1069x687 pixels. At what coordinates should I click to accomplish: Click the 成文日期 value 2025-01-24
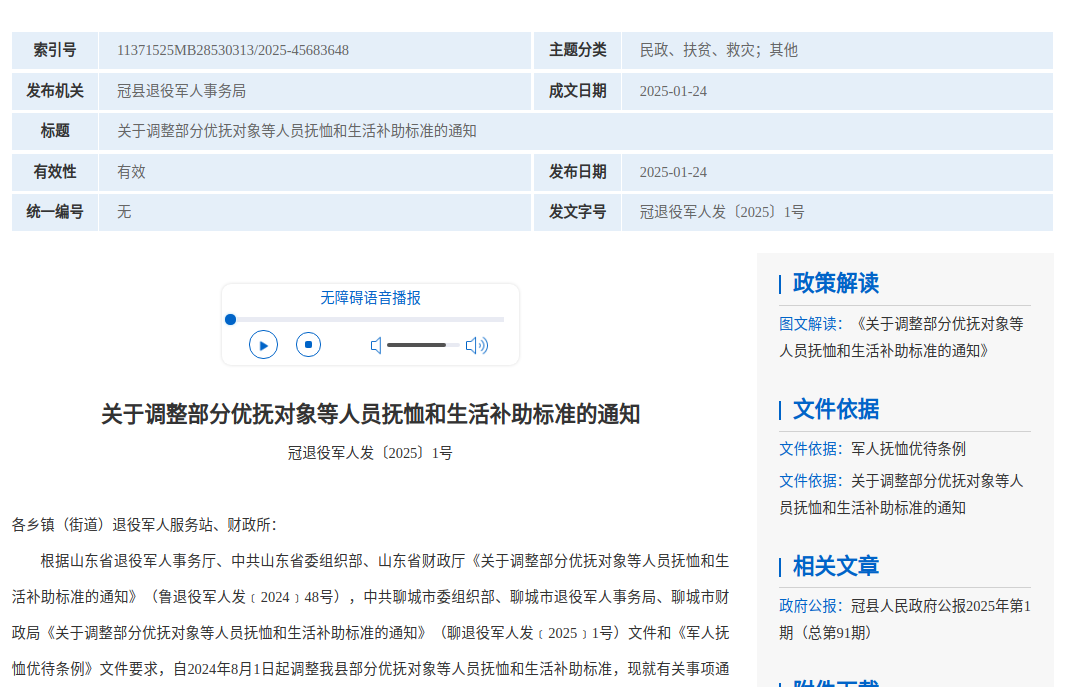[673, 91]
